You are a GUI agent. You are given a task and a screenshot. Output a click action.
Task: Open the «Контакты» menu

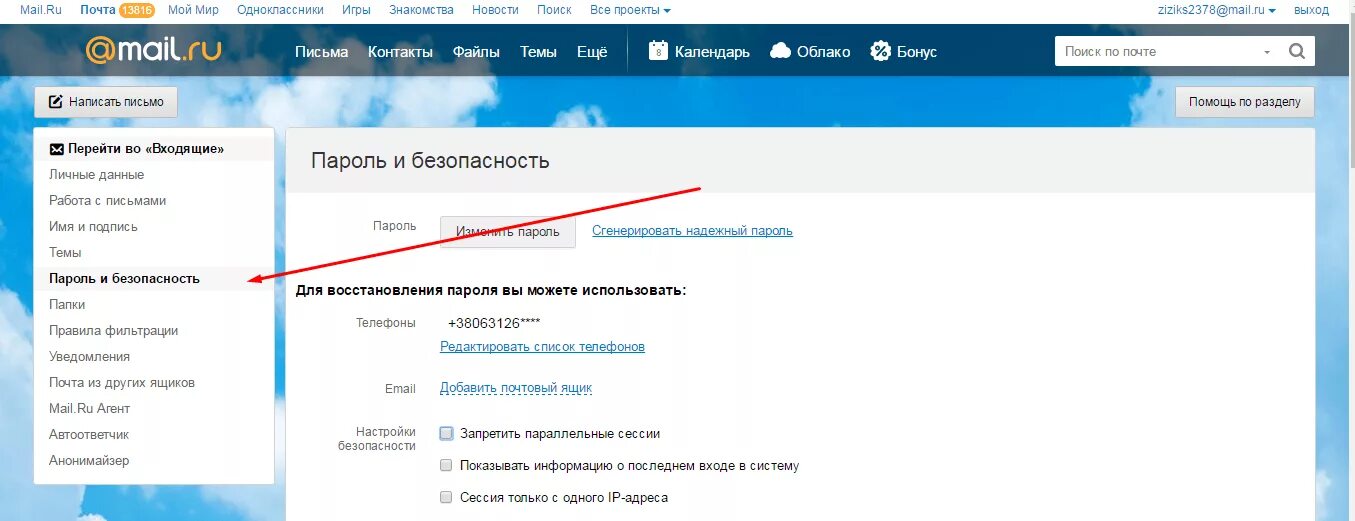(400, 52)
